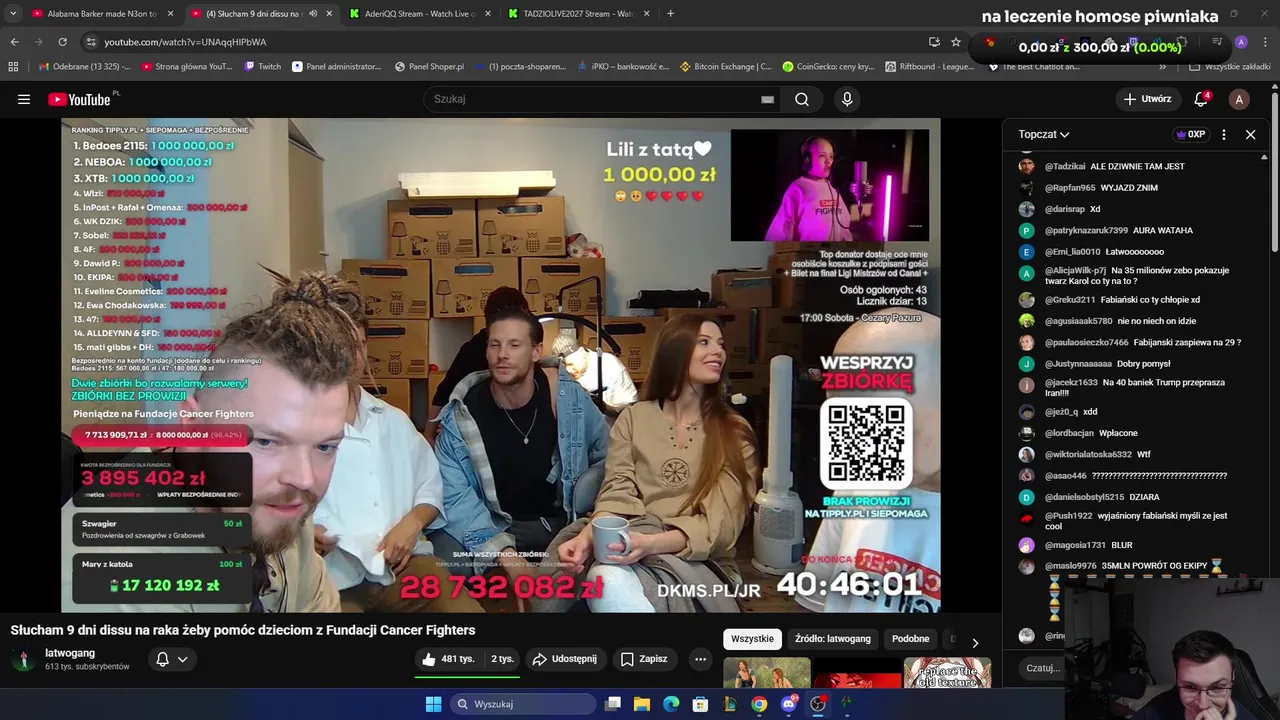Open Panel Shoper.pl bookmark
The width and height of the screenshot is (1280, 720).
pos(429,67)
